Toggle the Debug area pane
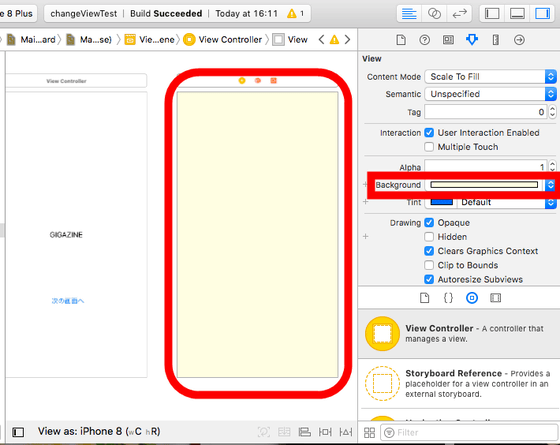This screenshot has height=445, width=560. click(517, 14)
